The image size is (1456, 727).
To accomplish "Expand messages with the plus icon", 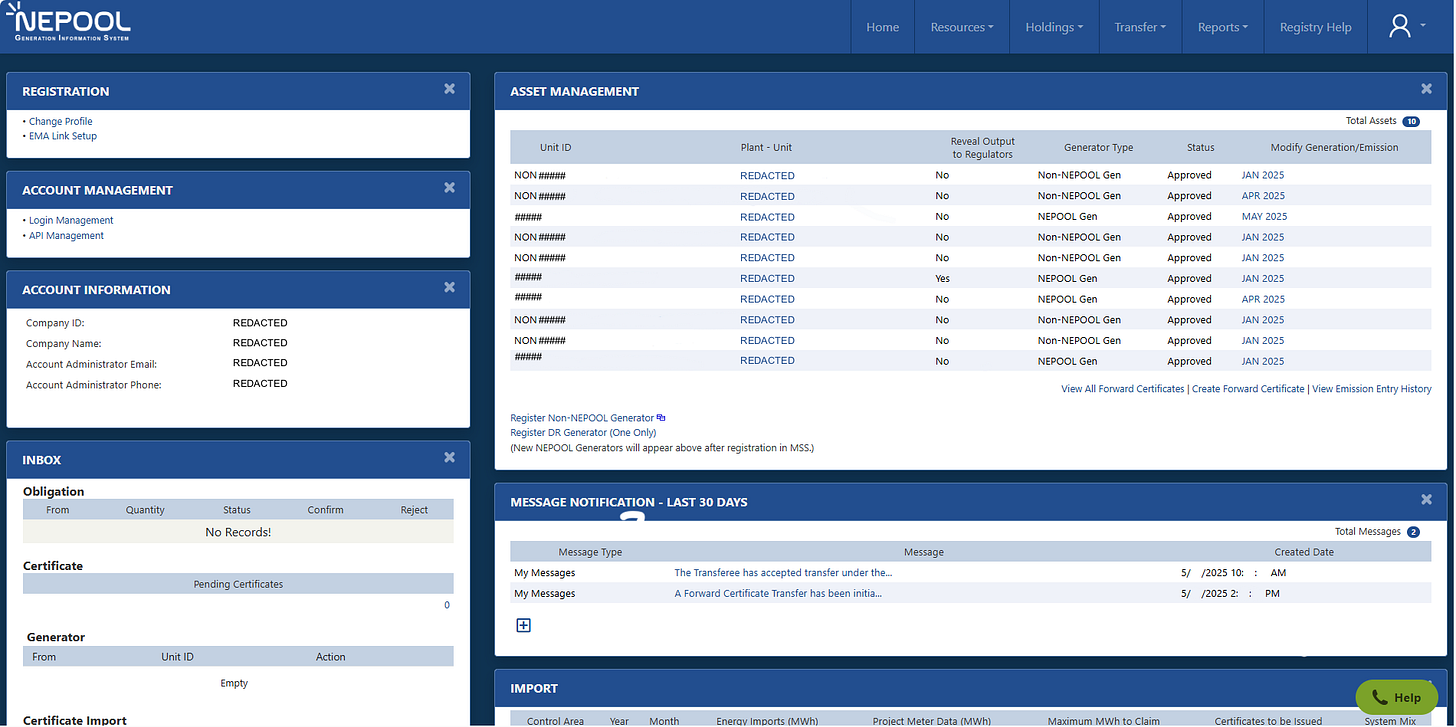I will [x=523, y=625].
